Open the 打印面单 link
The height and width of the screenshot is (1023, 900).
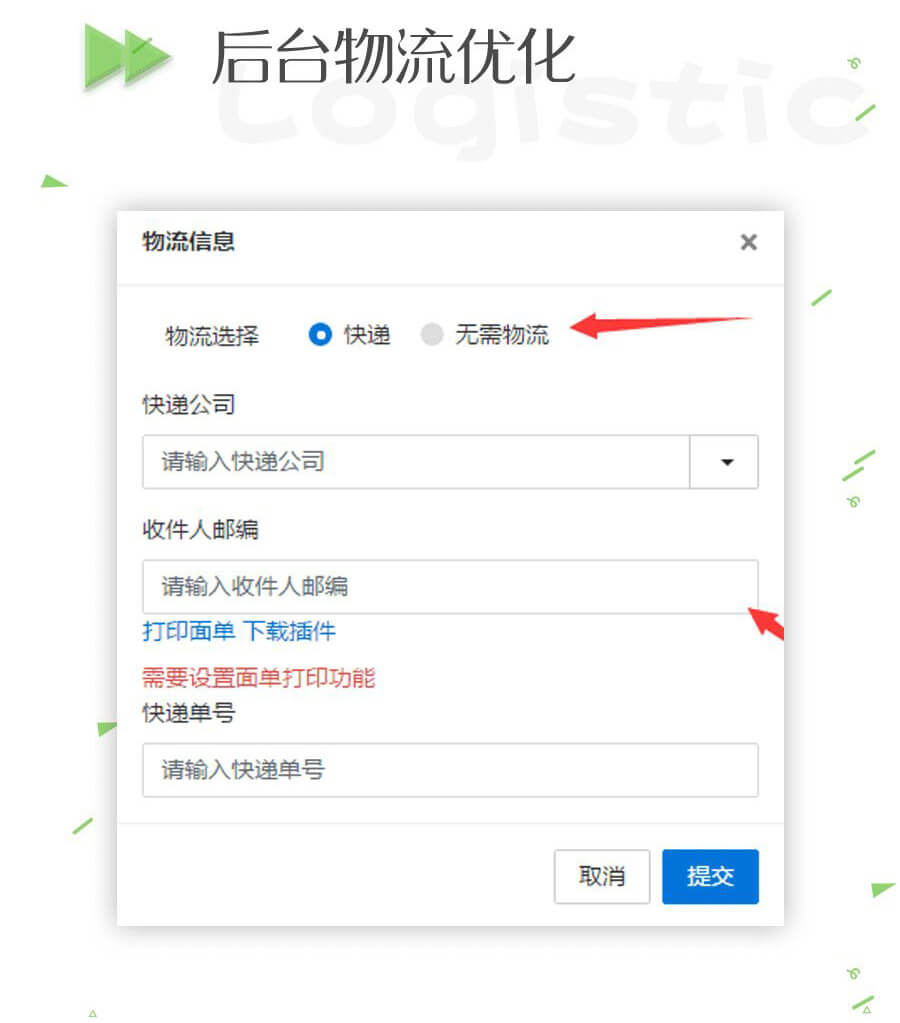coord(189,631)
